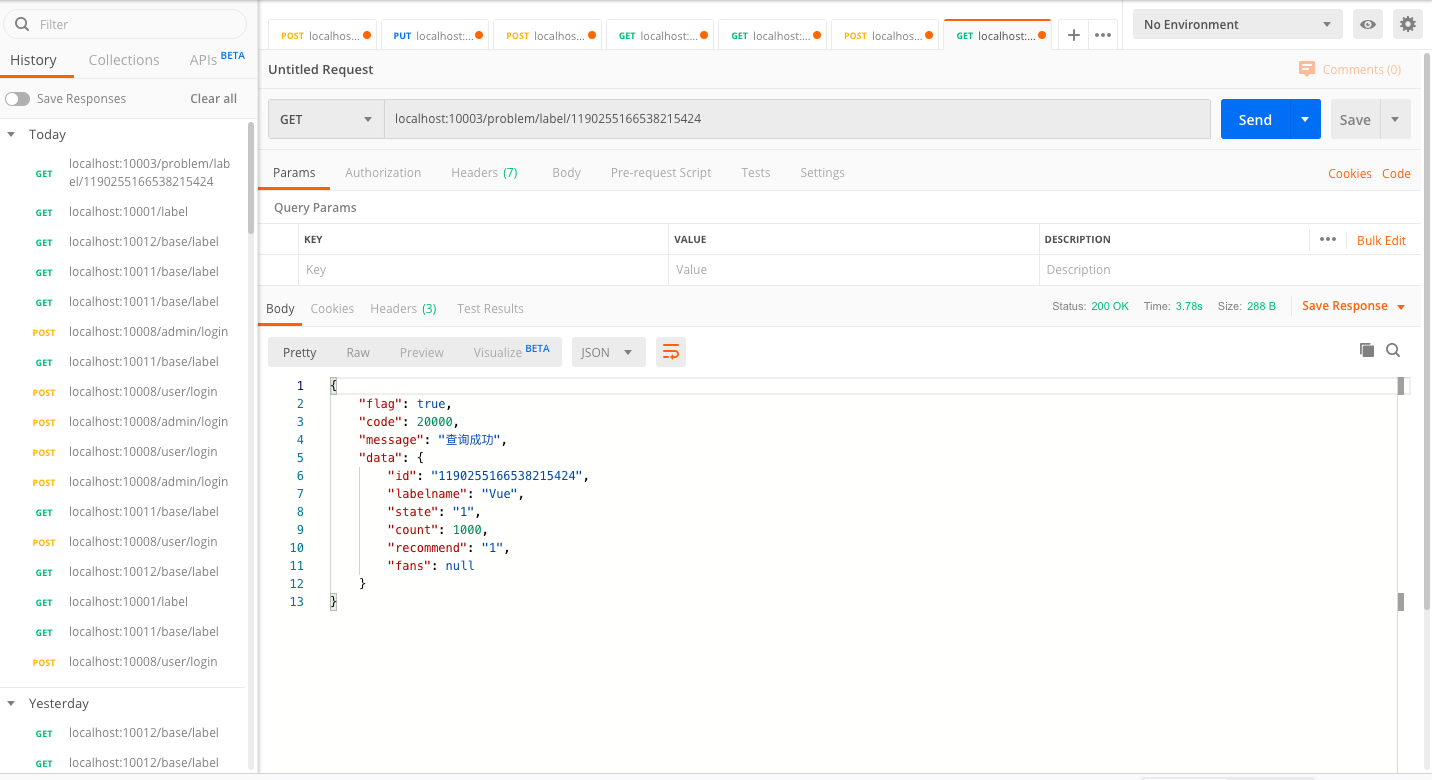The image size is (1432, 780).
Task: Click Clear all history link
Action: pyautogui.click(x=213, y=99)
